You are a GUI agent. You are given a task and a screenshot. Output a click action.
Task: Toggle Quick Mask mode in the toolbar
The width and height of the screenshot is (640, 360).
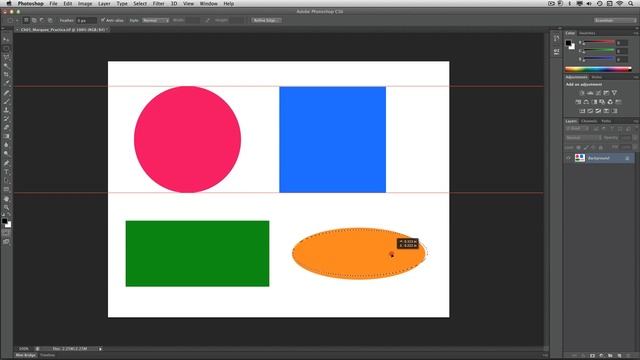6,233
